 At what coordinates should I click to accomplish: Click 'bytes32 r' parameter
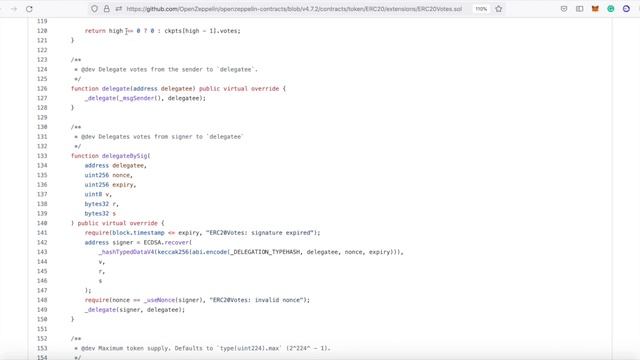pos(100,204)
